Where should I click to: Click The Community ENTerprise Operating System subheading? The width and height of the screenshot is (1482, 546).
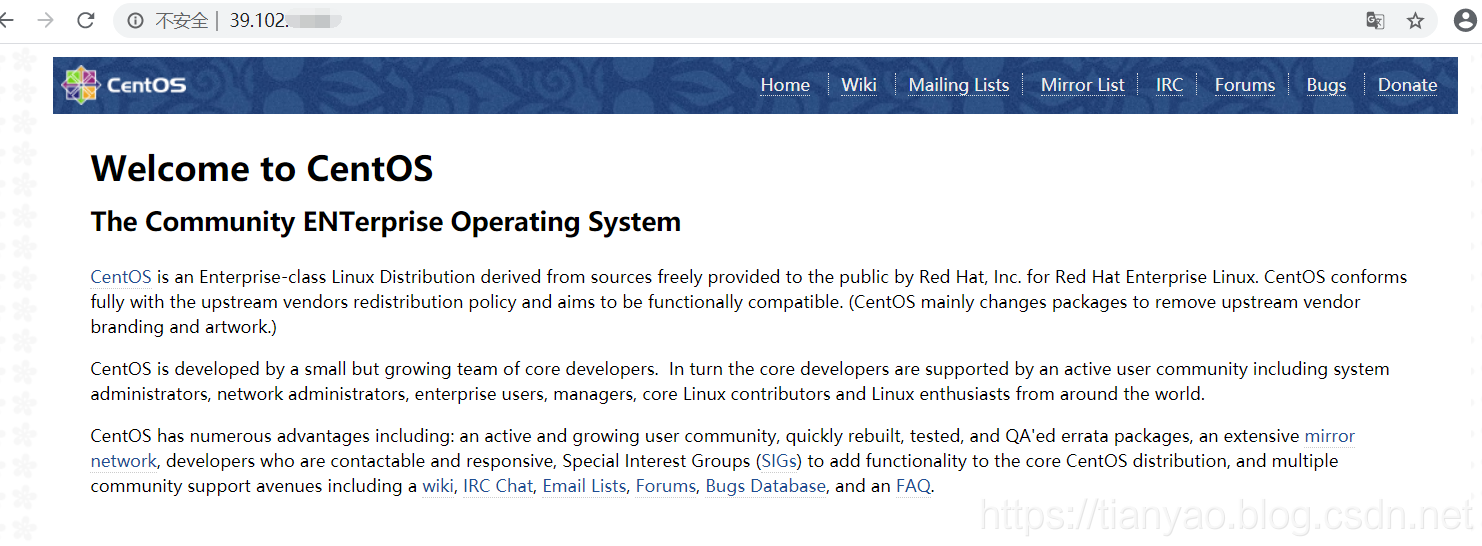pyautogui.click(x=386, y=222)
